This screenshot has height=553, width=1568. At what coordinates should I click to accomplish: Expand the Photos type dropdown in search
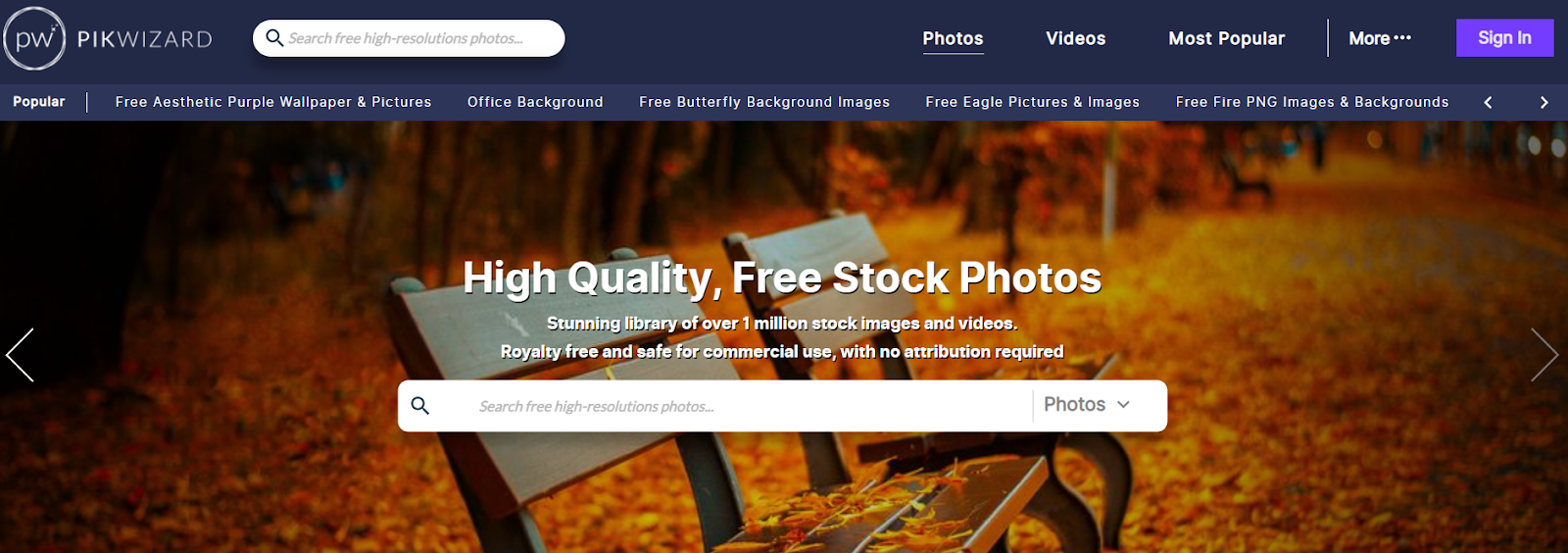click(x=1087, y=405)
